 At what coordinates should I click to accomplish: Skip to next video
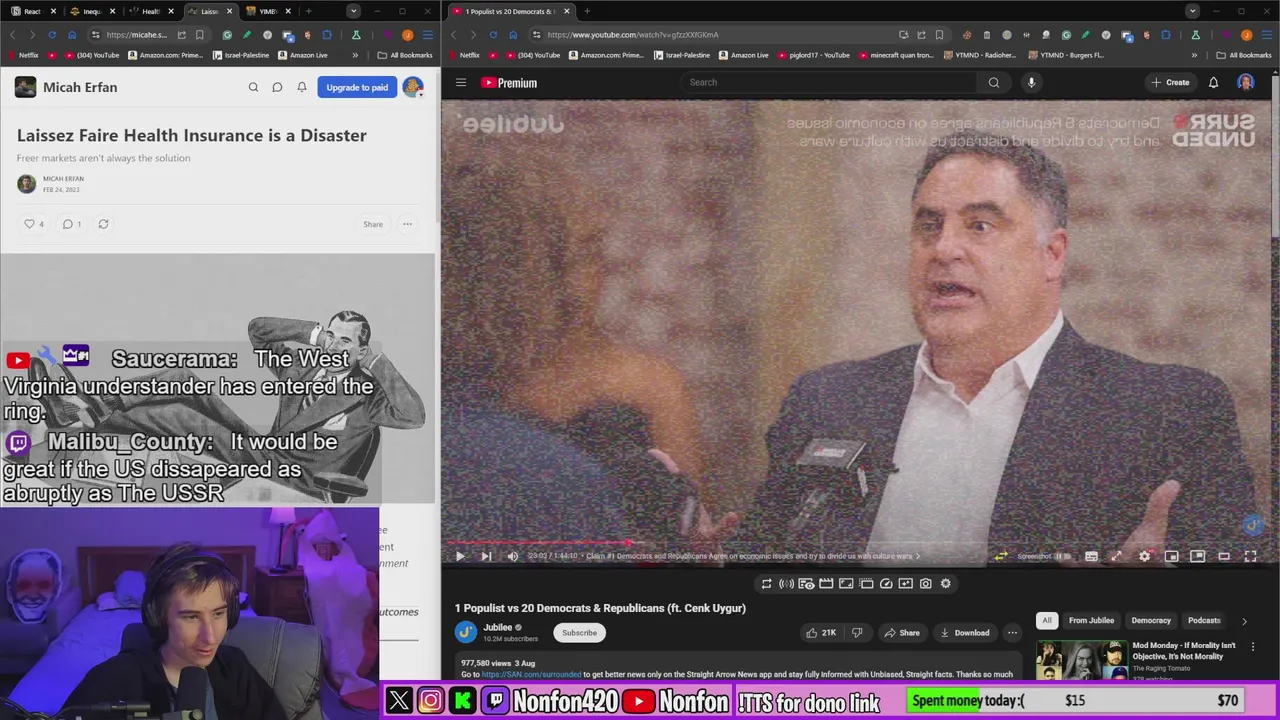(x=486, y=556)
